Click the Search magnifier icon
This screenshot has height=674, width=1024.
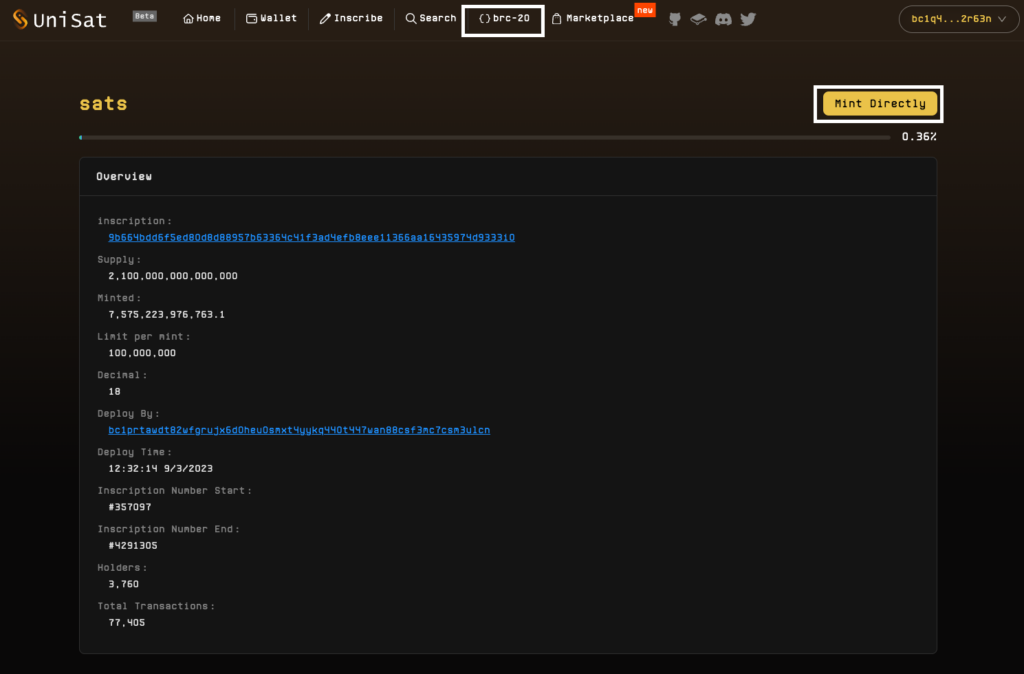pos(410,19)
